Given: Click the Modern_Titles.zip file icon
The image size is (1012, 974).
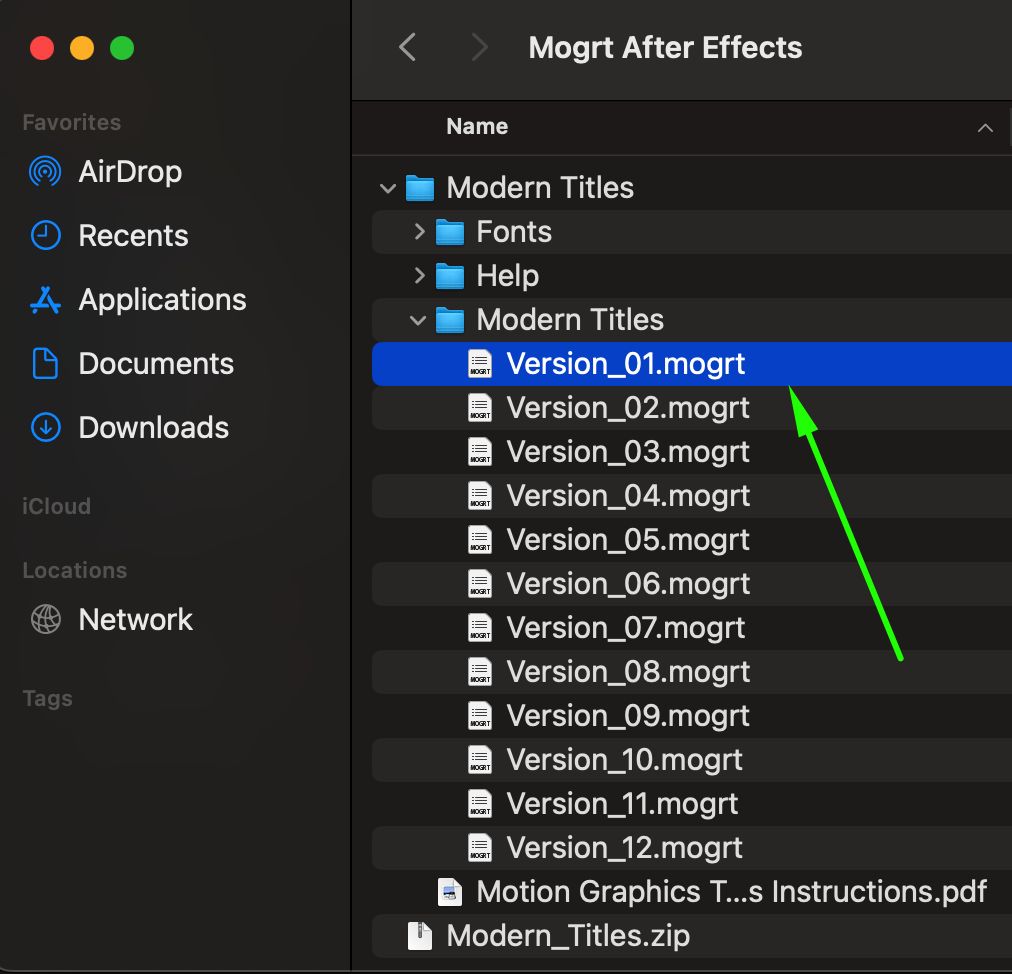Looking at the screenshot, I should point(420,936).
